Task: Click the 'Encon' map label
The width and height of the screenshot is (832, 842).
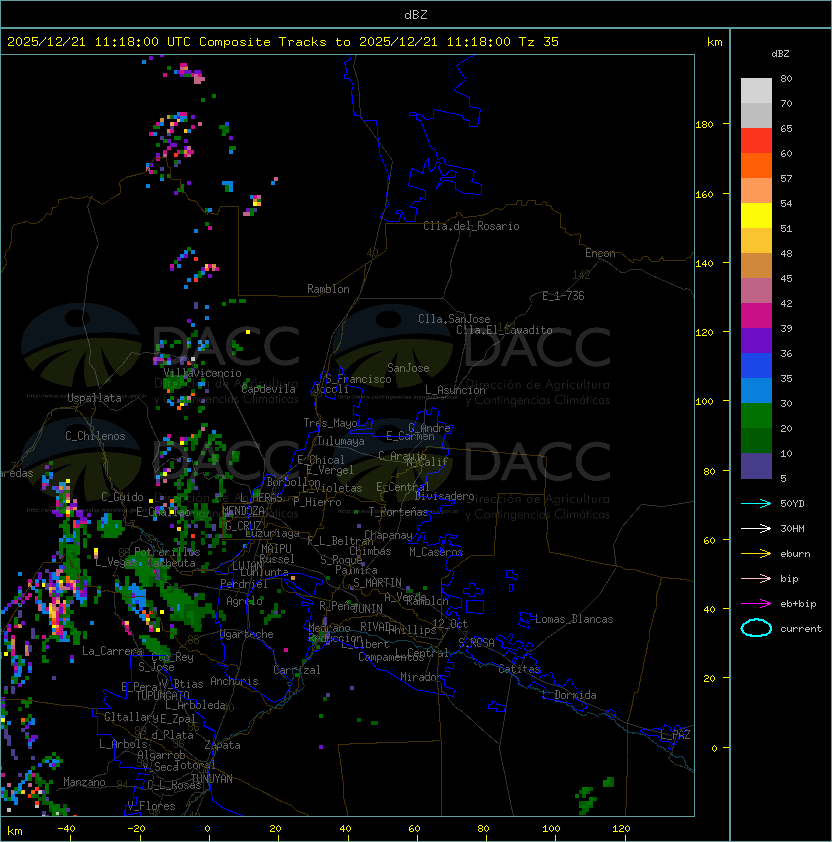Action: coord(600,253)
